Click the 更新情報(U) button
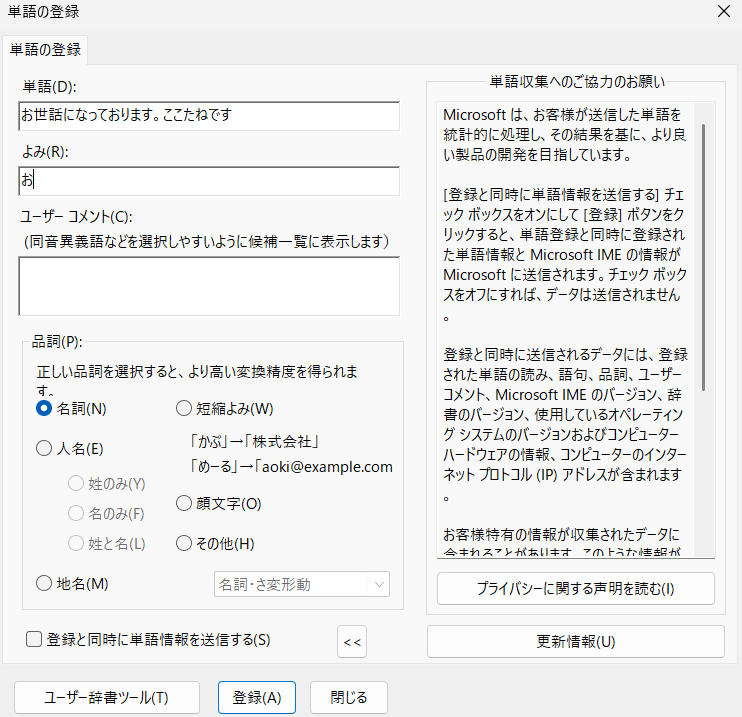742x717 pixels. [x=575, y=641]
